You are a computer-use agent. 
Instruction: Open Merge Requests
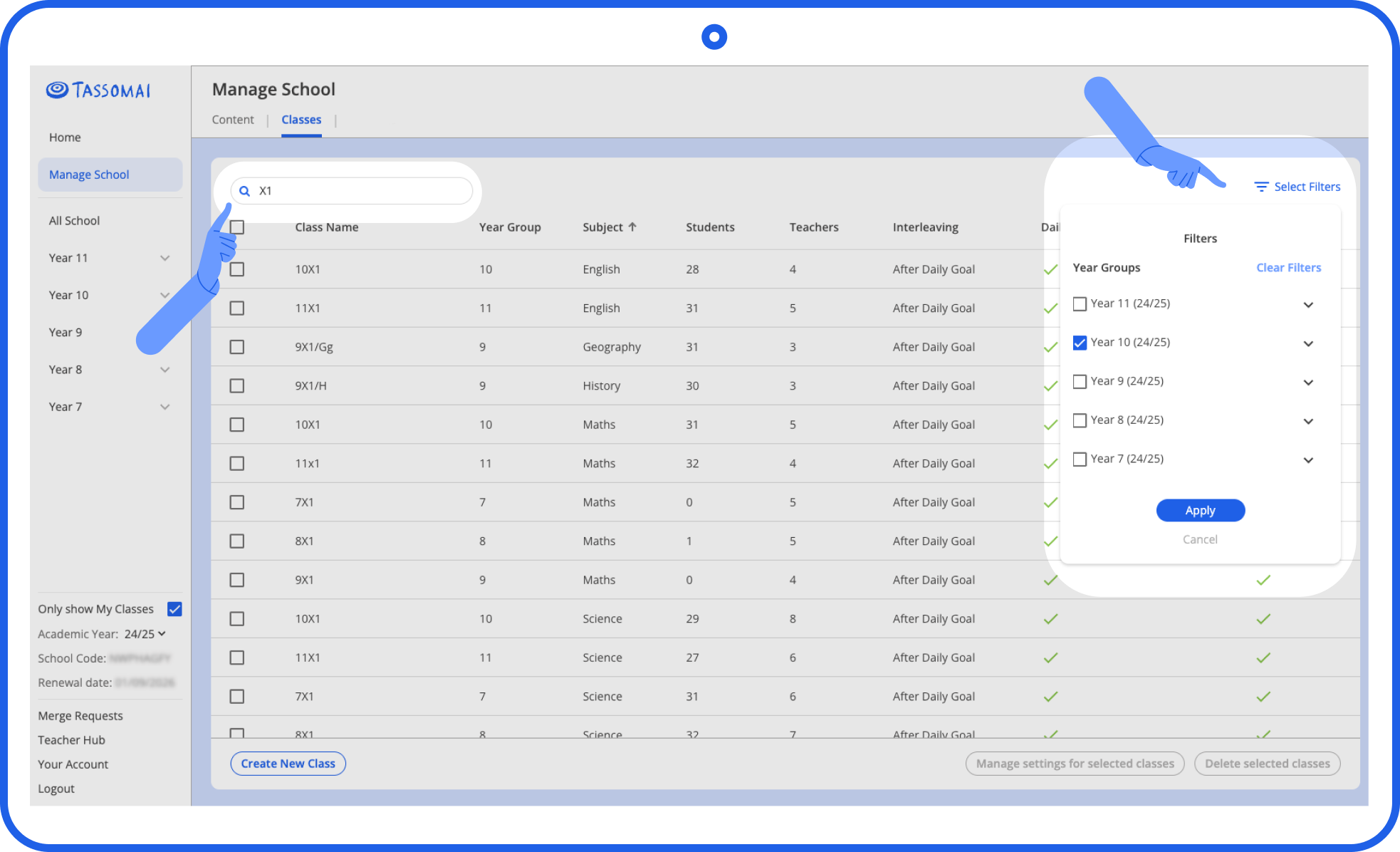coord(80,716)
